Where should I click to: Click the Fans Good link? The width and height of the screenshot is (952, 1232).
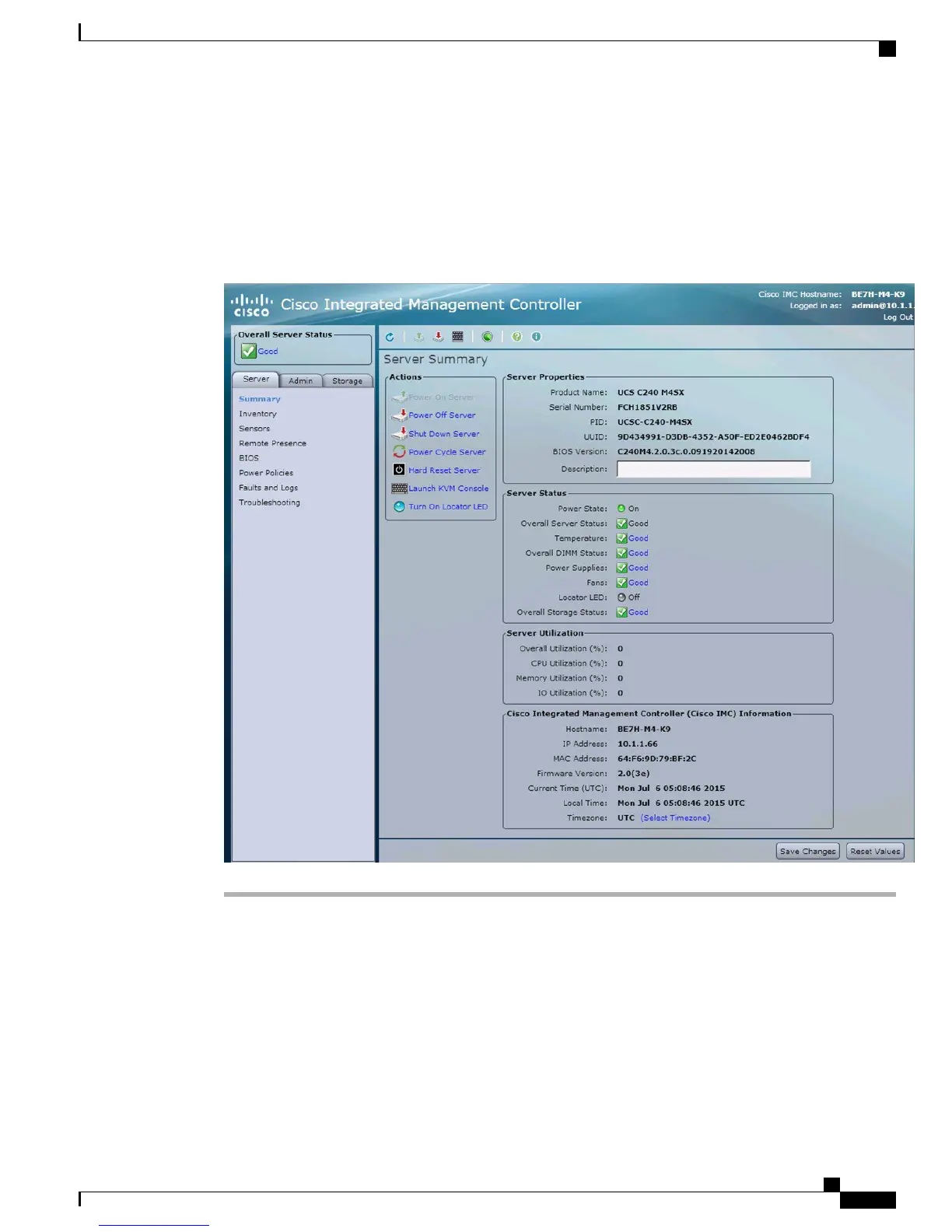click(639, 583)
